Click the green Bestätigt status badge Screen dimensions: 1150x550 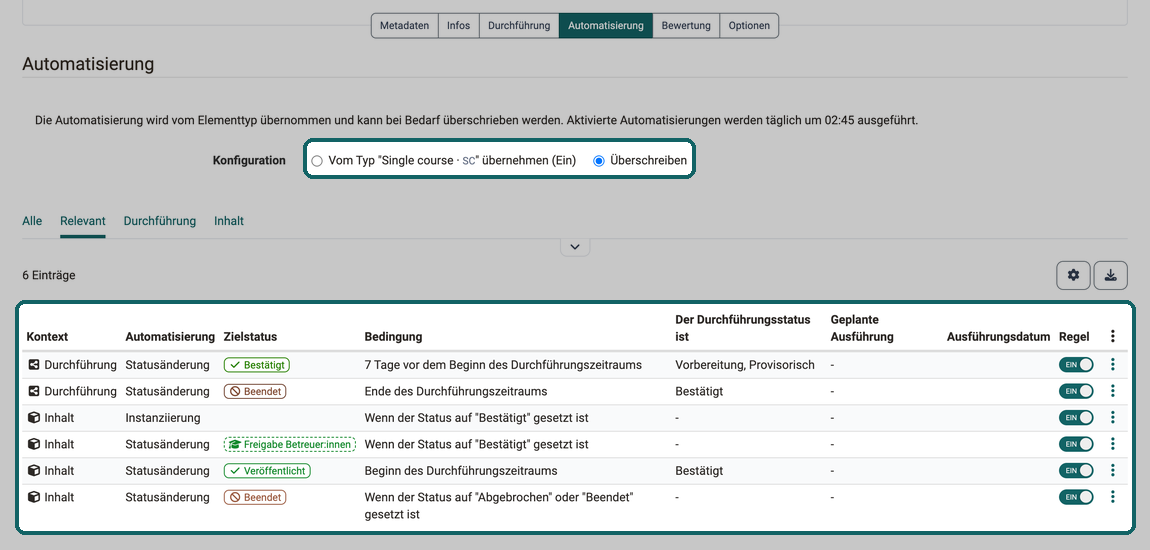pos(257,364)
